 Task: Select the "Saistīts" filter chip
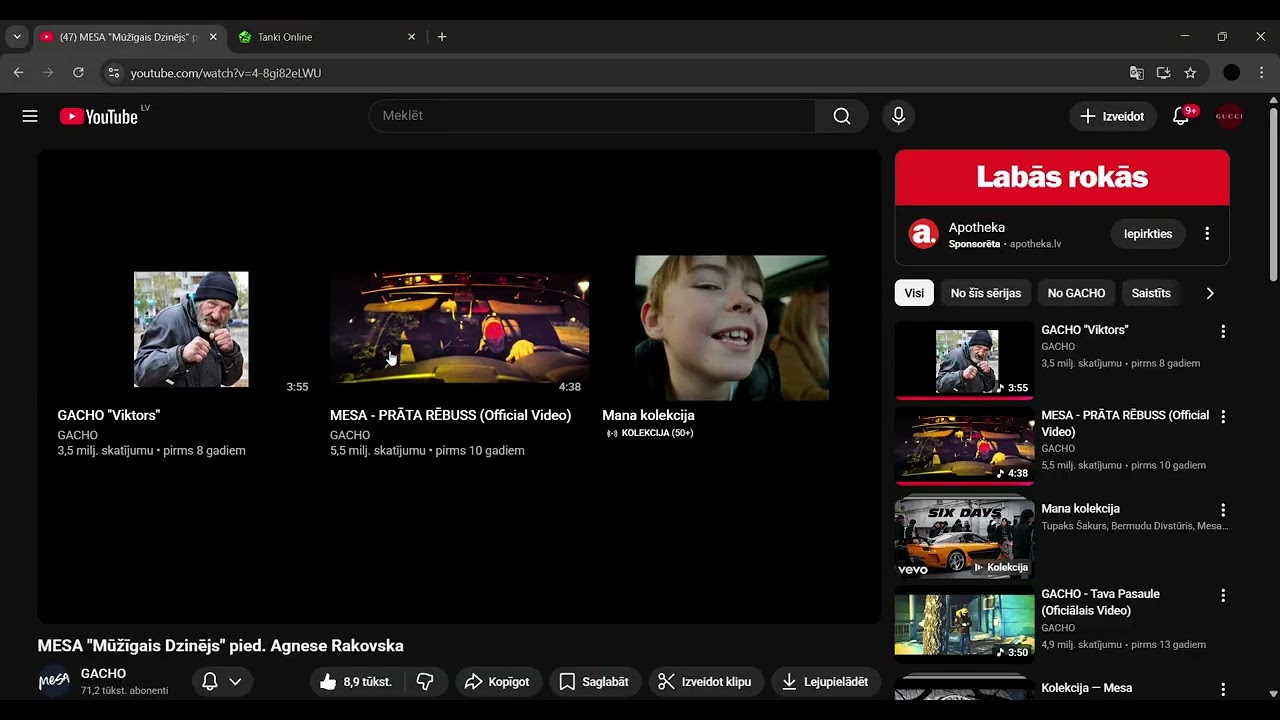pyautogui.click(x=1151, y=293)
